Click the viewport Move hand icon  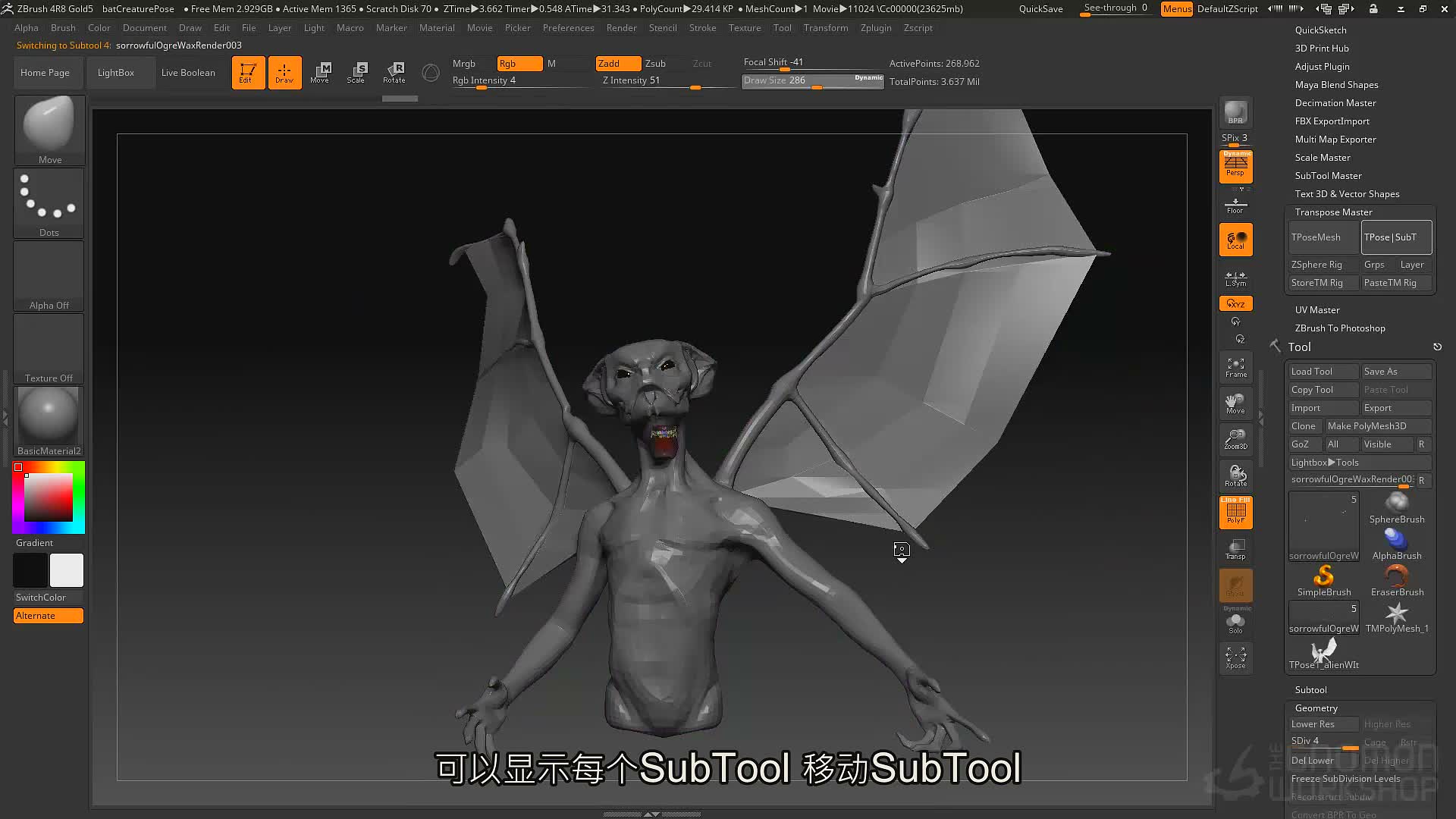click(x=1235, y=403)
